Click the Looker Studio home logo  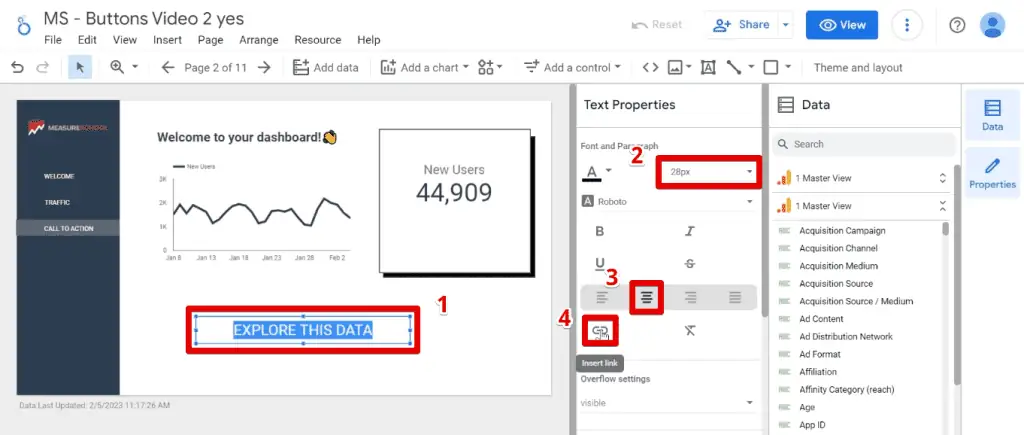(x=24, y=25)
